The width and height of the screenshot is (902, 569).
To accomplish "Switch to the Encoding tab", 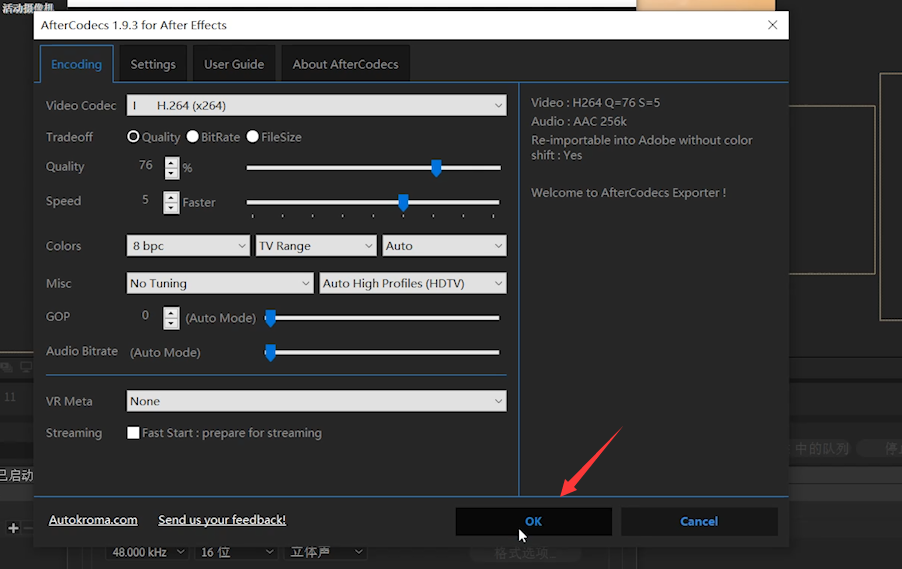I will coord(77,64).
